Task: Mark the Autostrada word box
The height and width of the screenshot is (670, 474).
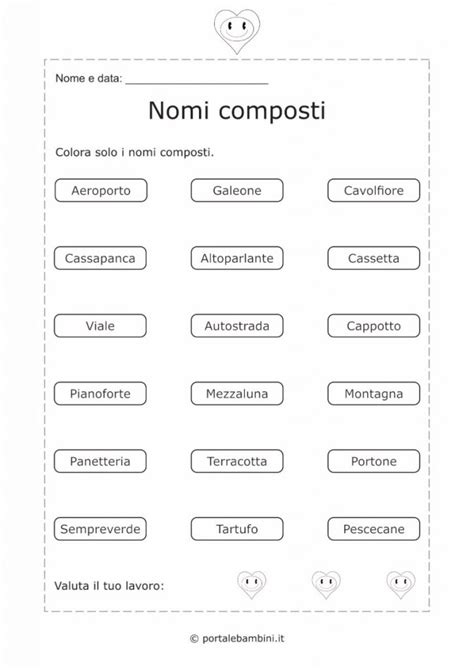Action: click(237, 326)
